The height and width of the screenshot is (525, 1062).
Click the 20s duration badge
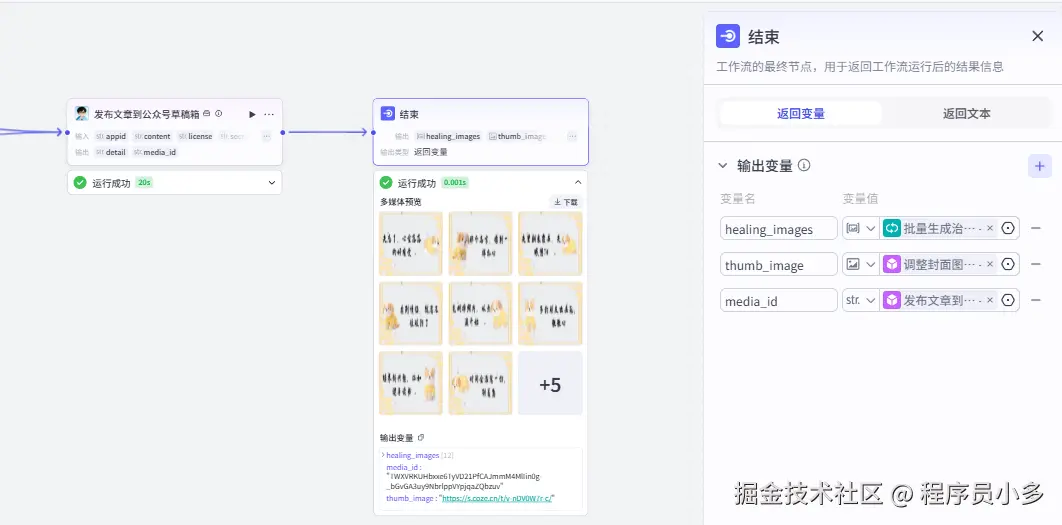[x=143, y=183]
